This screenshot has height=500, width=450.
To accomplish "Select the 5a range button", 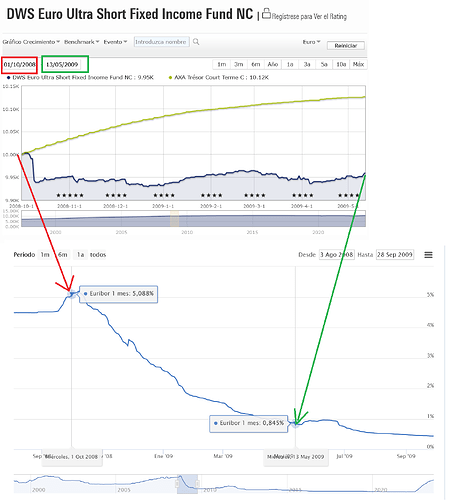I will [x=324, y=64].
